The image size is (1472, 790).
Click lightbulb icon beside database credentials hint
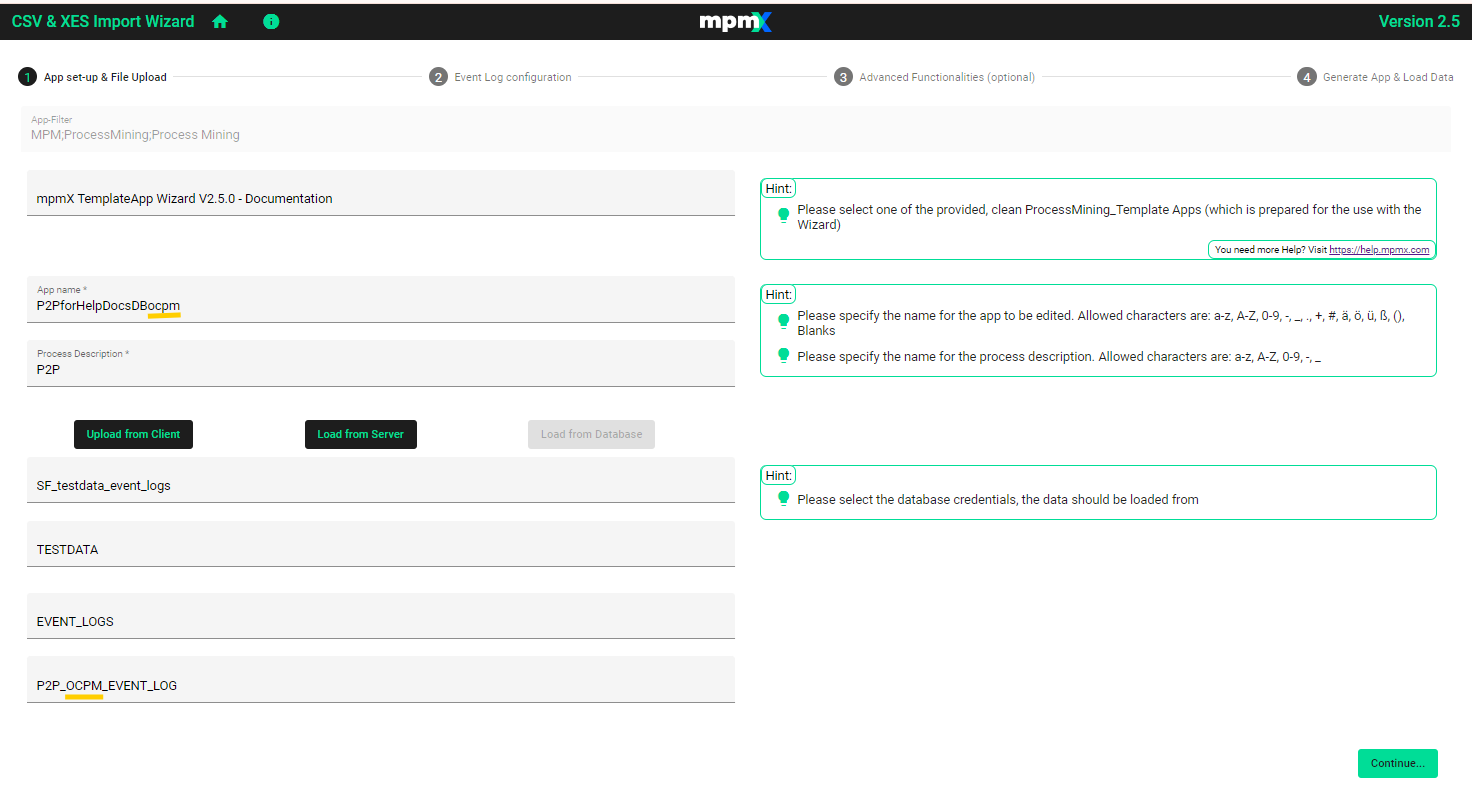783,498
